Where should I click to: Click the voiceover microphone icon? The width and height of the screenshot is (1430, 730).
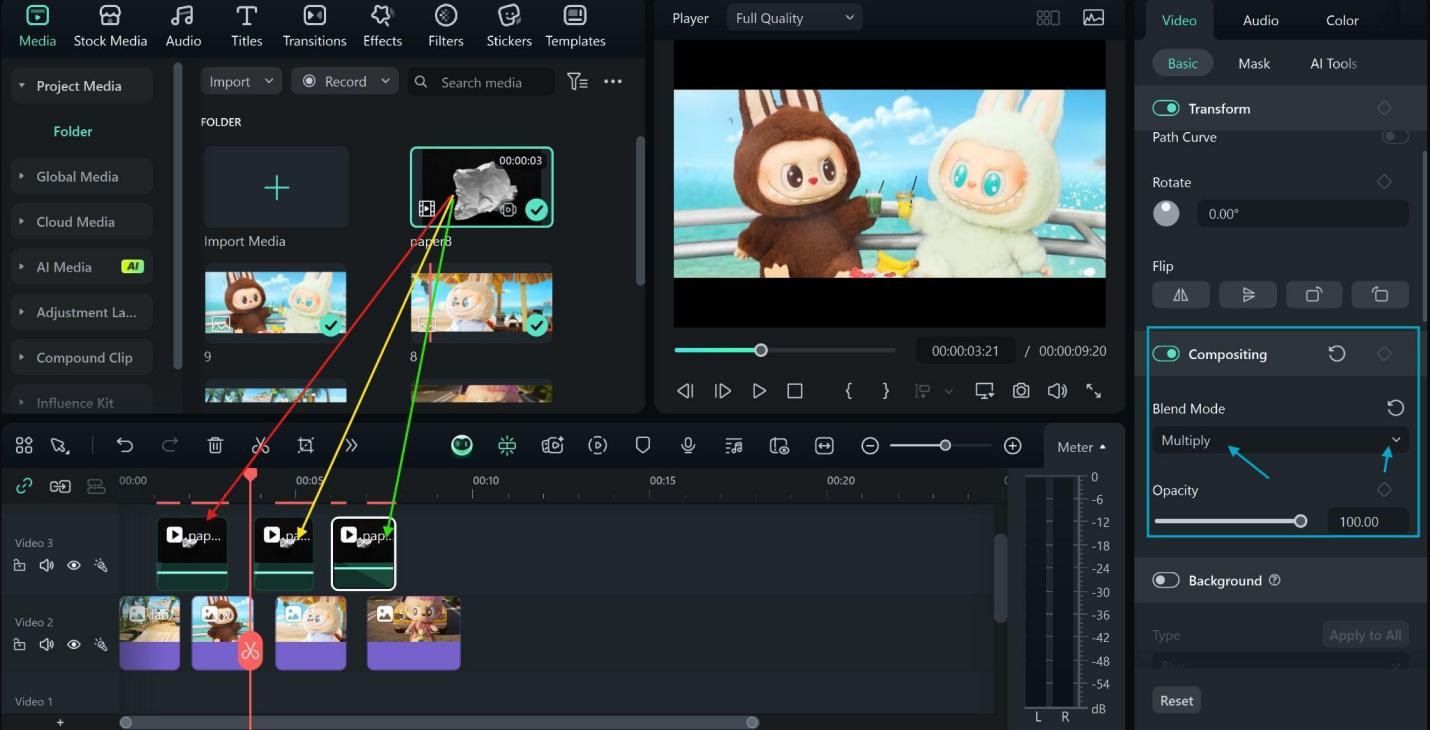[x=688, y=446]
